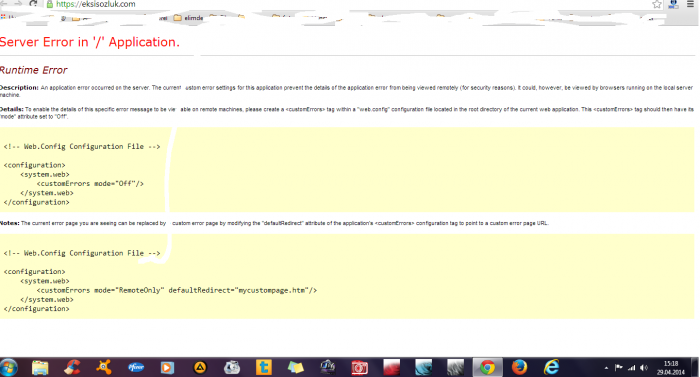Switch to the active Chrome taskbar window
This screenshot has width=700, height=377.
pyautogui.click(x=488, y=368)
